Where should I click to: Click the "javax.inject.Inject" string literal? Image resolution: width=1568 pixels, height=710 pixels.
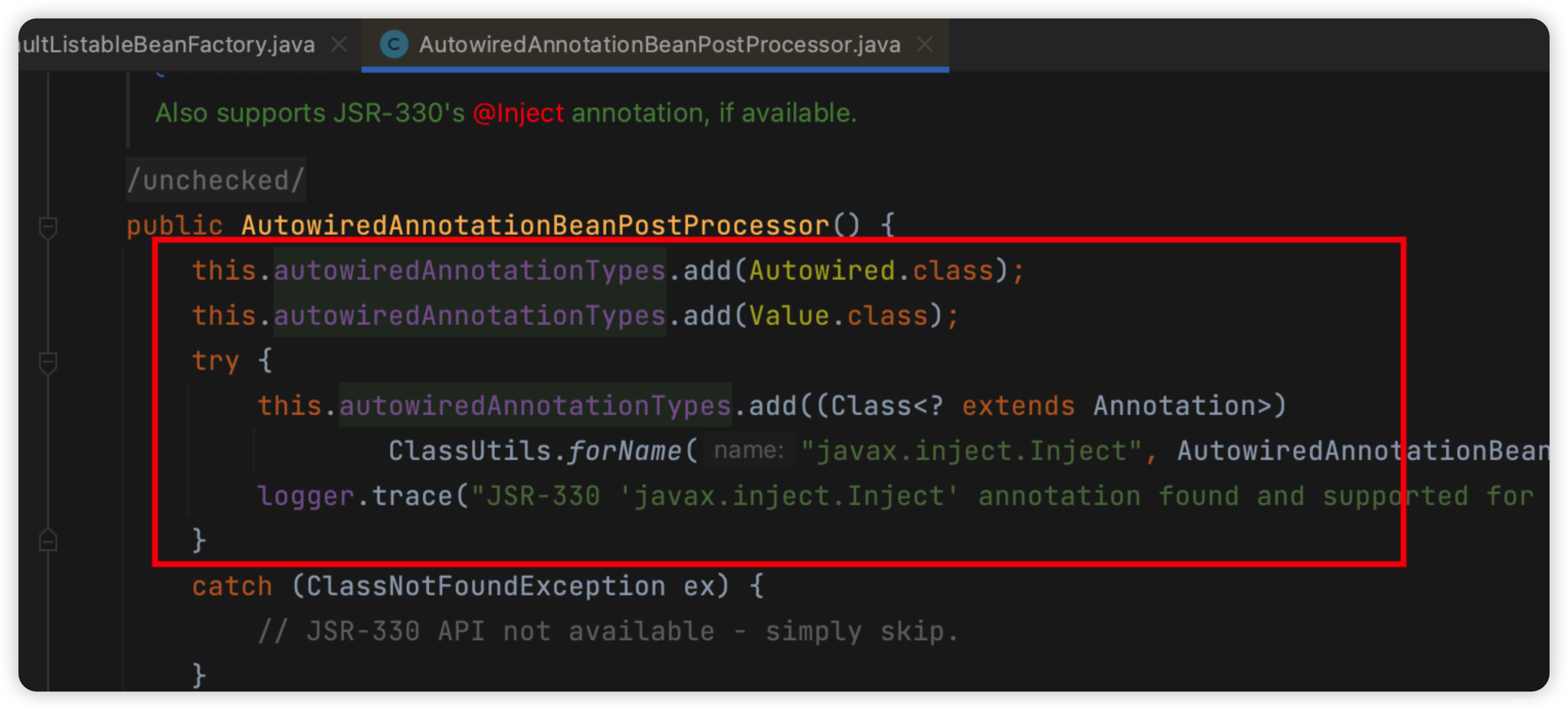[971, 451]
